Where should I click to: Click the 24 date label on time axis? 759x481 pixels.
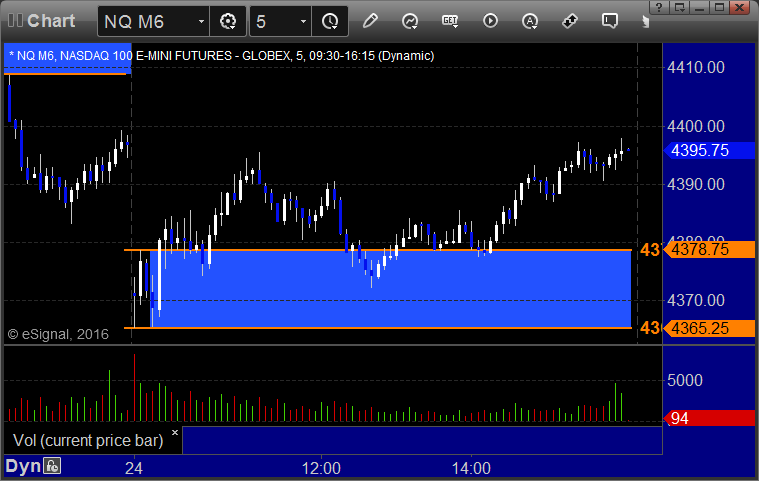(x=134, y=468)
